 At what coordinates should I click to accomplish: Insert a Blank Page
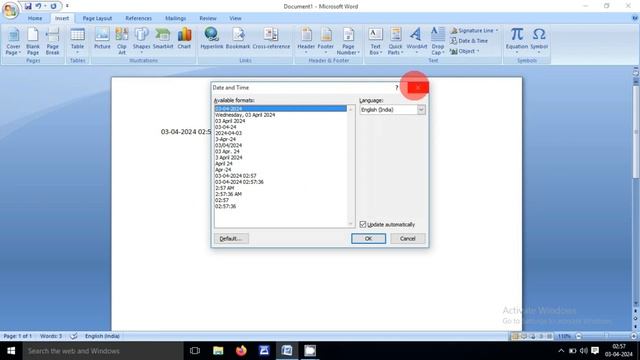pos(33,41)
